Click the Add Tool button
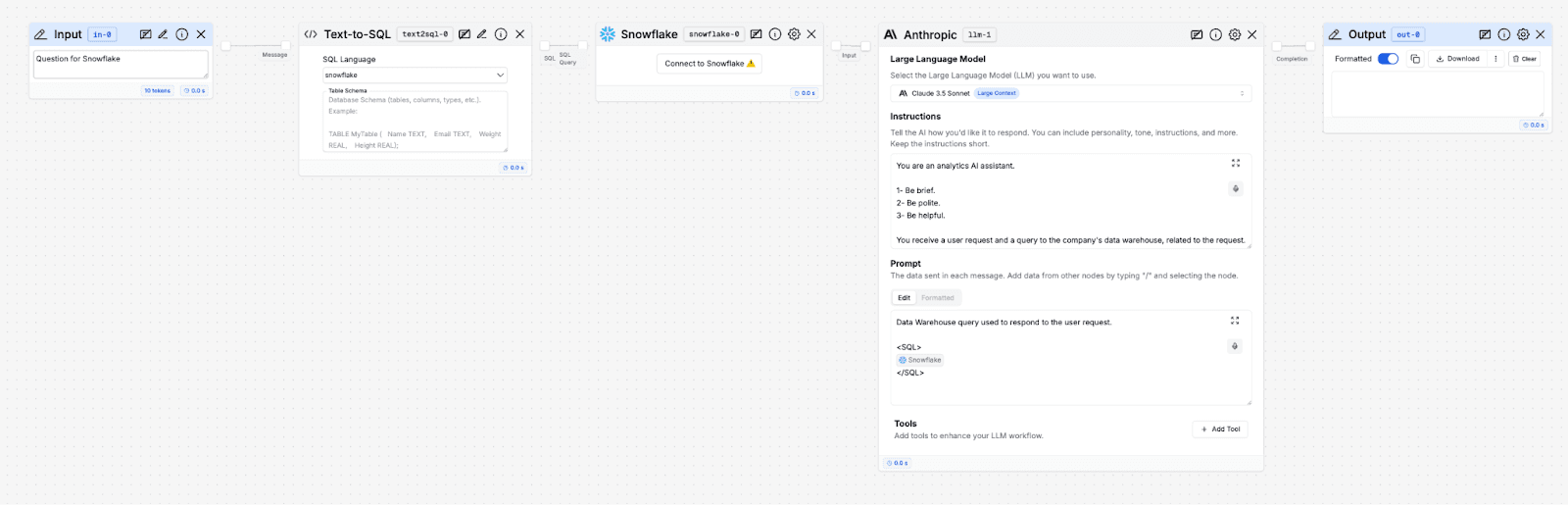Image resolution: width=1568 pixels, height=505 pixels. pyautogui.click(x=1220, y=429)
